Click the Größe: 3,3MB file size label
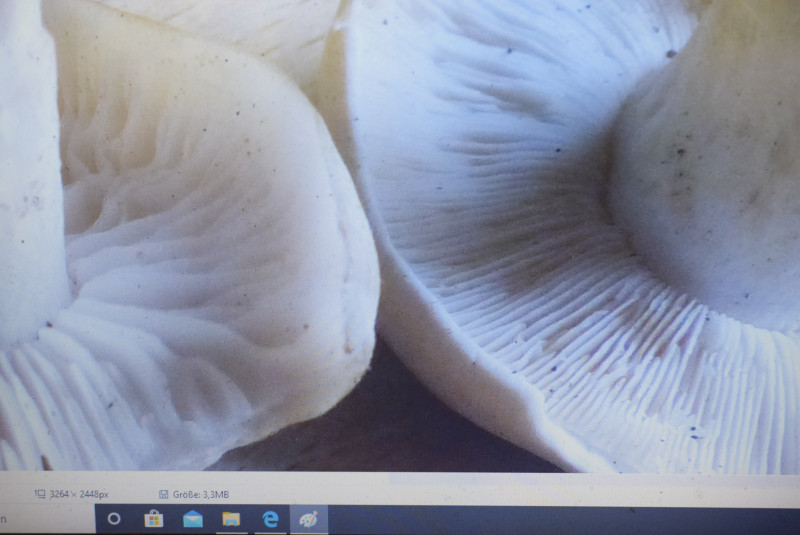 click(202, 494)
